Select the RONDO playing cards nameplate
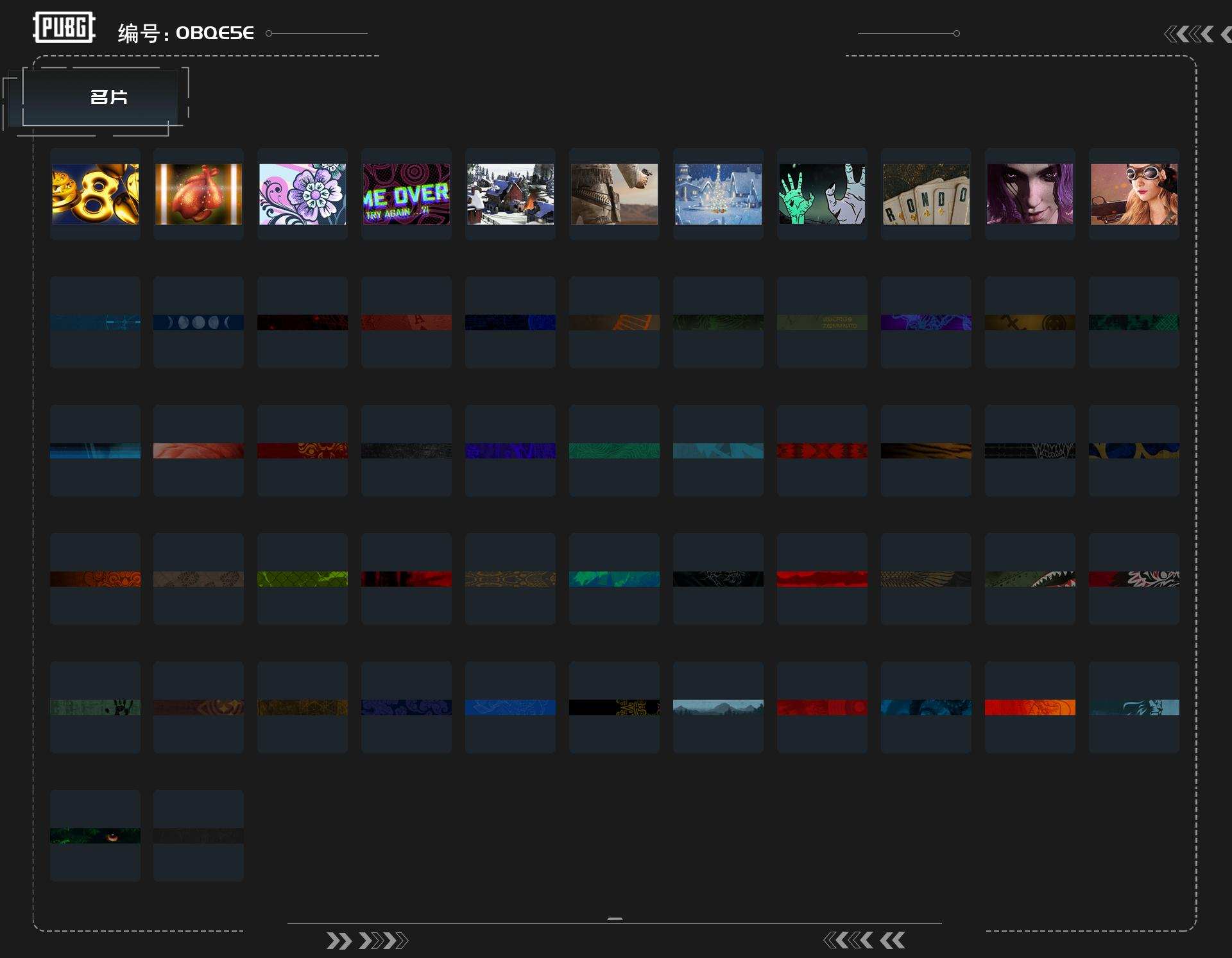This screenshot has height=958, width=1232. 926,194
